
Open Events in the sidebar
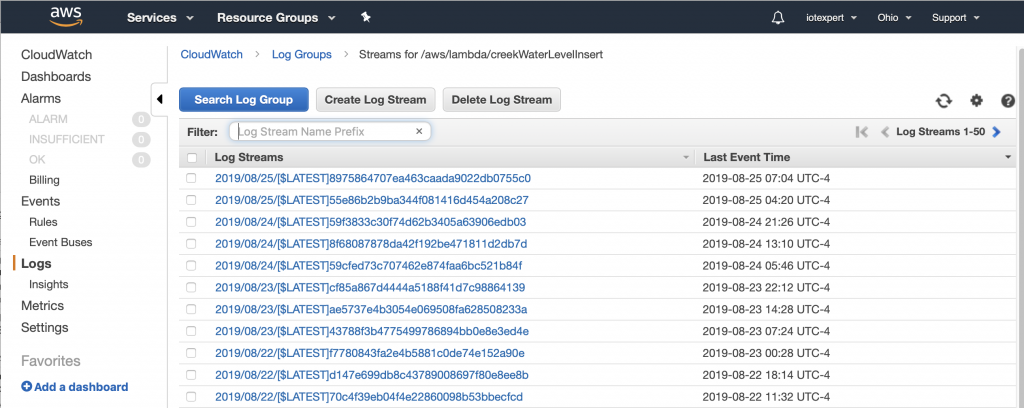pos(40,201)
